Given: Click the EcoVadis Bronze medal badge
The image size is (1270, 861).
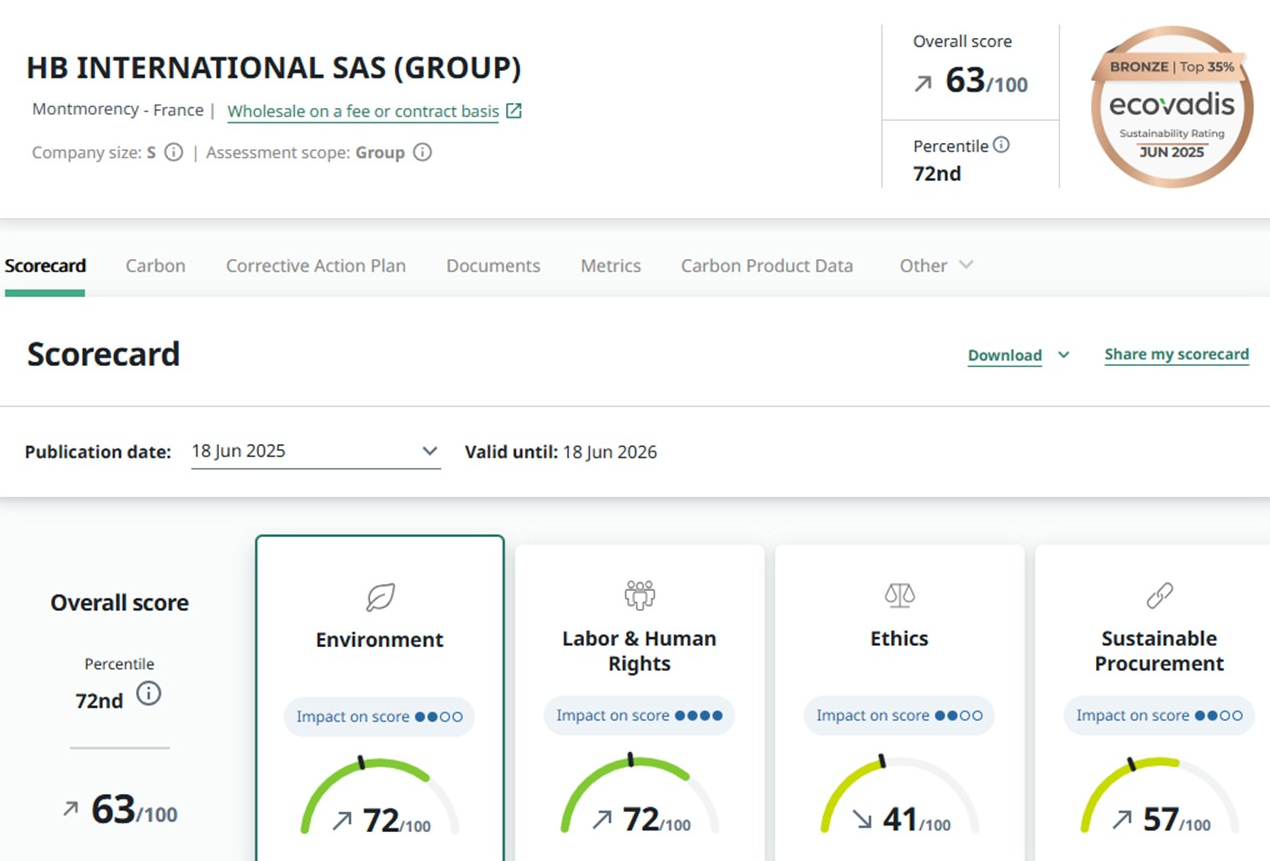Looking at the screenshot, I should [x=1172, y=106].
